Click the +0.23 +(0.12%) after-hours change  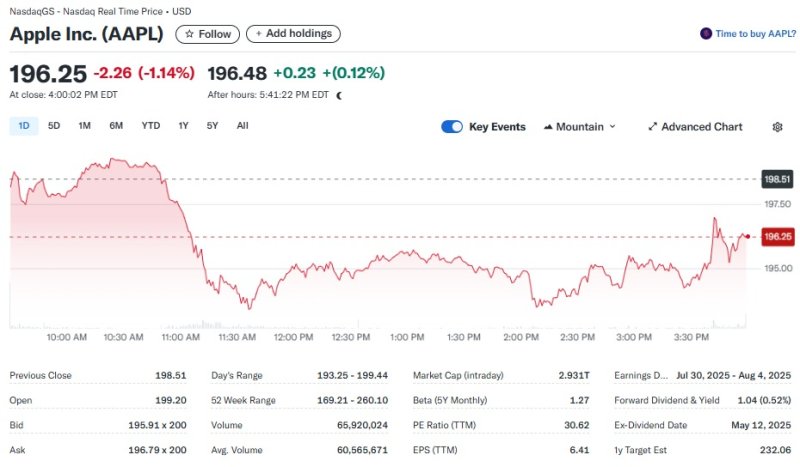pos(329,73)
